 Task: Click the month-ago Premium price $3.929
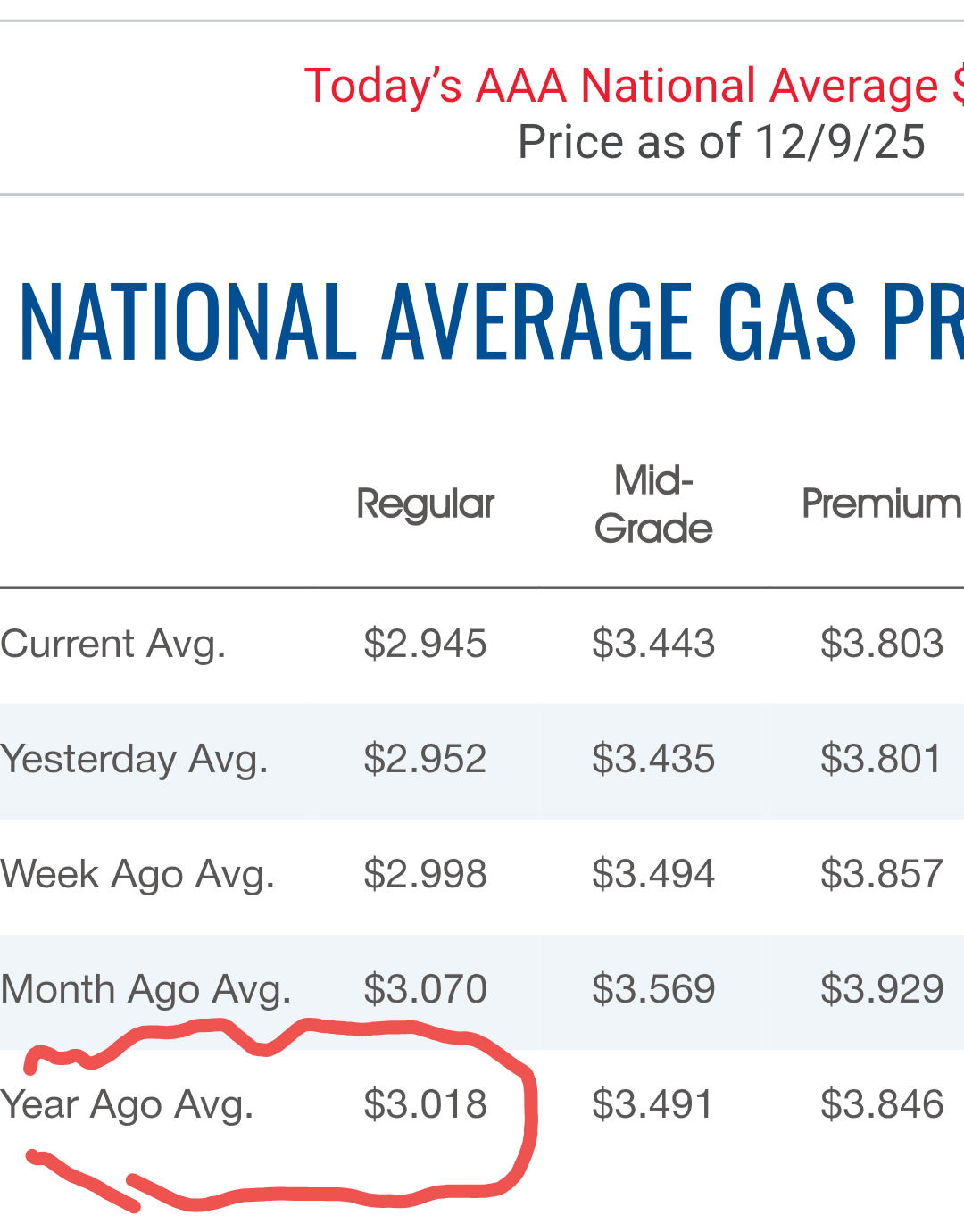click(882, 989)
